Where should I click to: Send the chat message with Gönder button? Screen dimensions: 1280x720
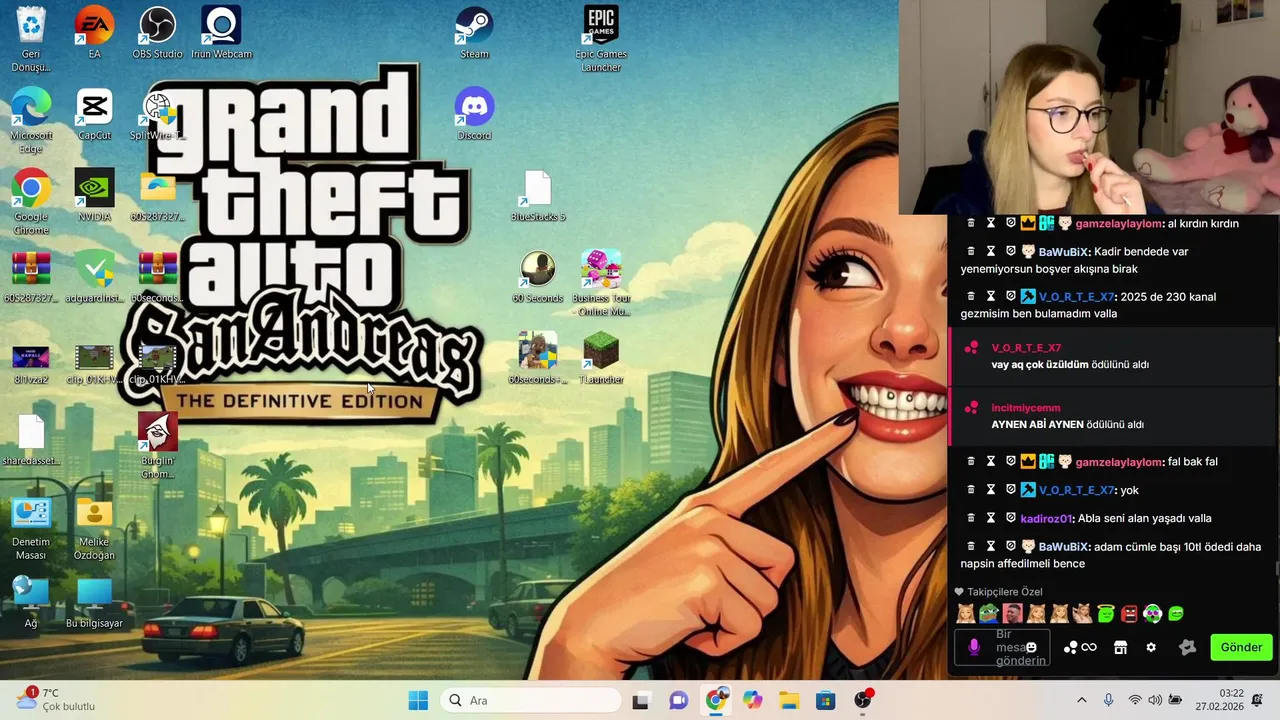[1241, 647]
